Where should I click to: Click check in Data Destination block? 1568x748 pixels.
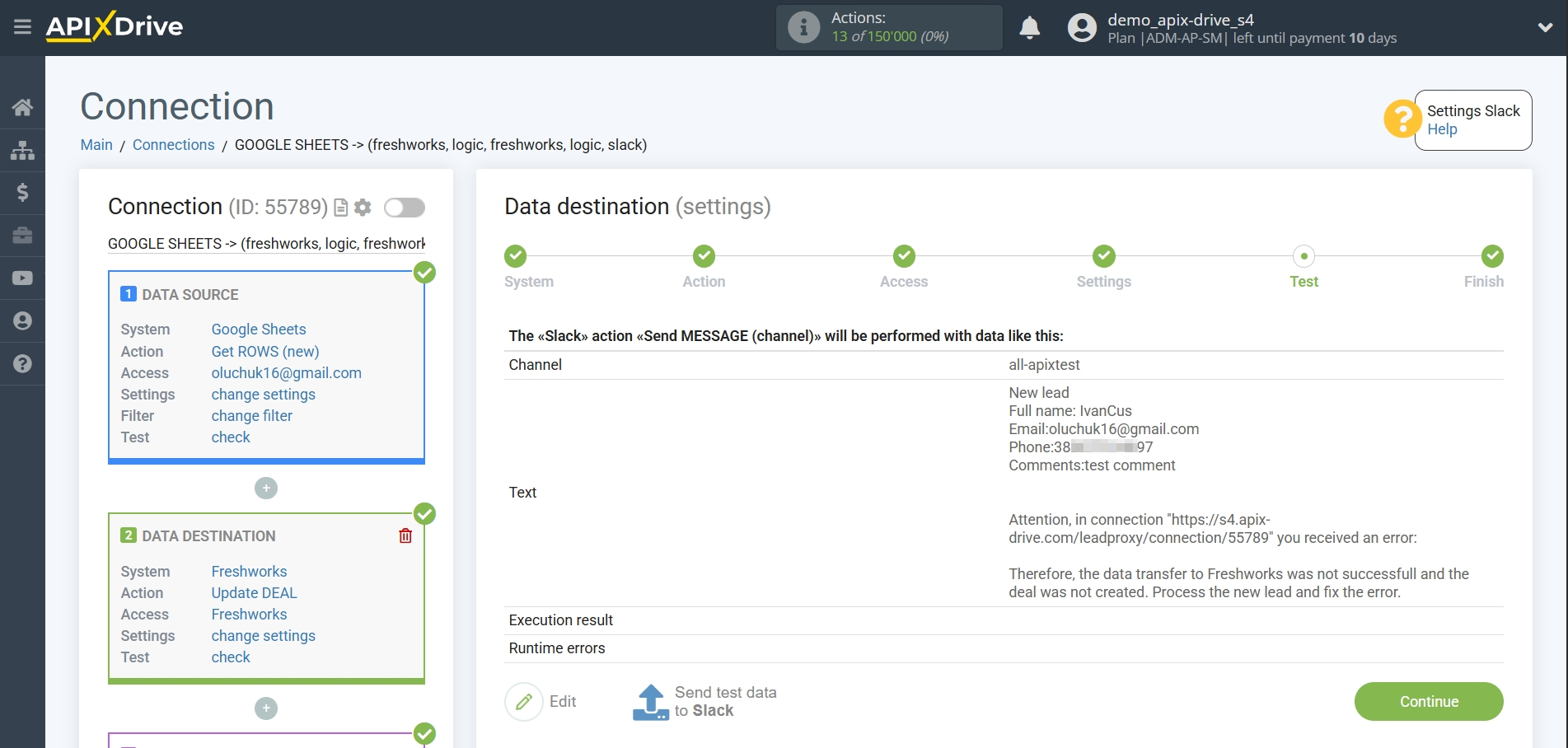tap(231, 657)
